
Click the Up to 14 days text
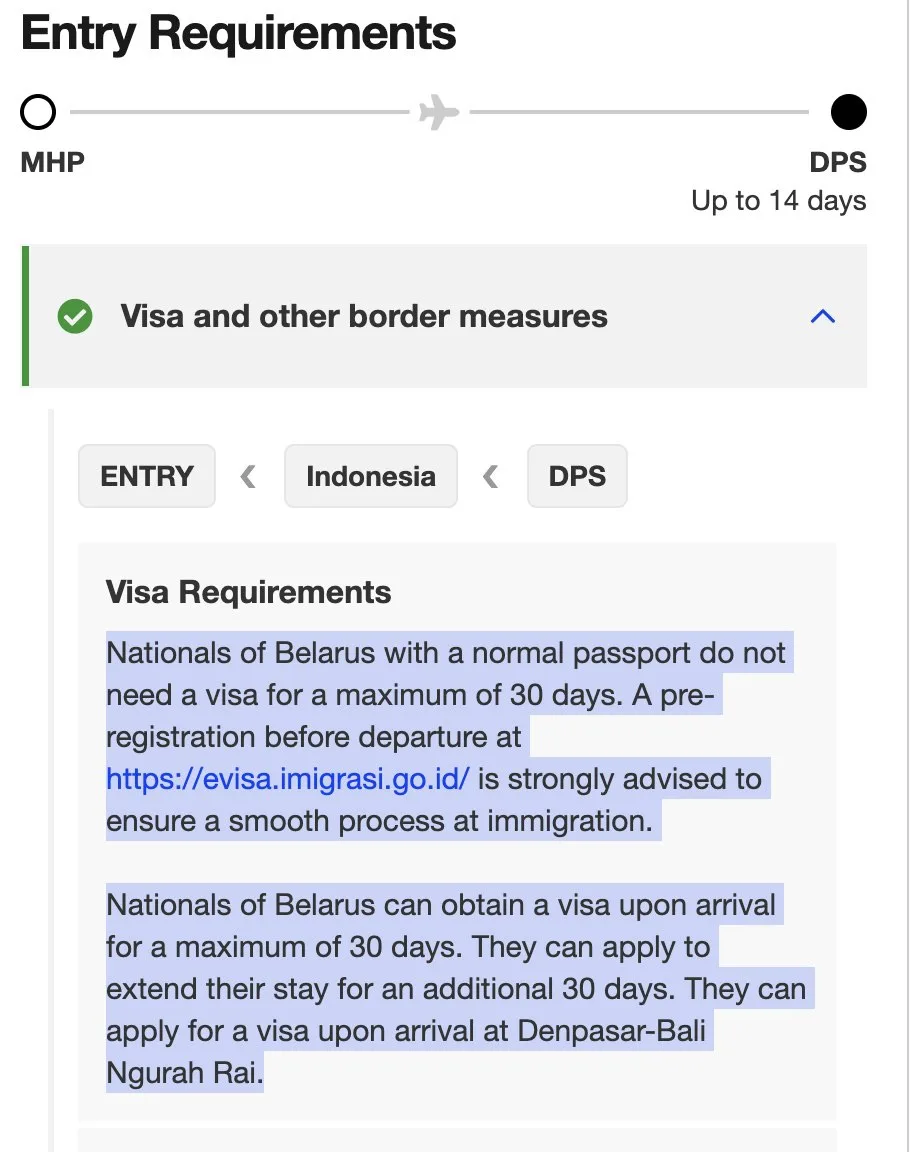point(778,201)
